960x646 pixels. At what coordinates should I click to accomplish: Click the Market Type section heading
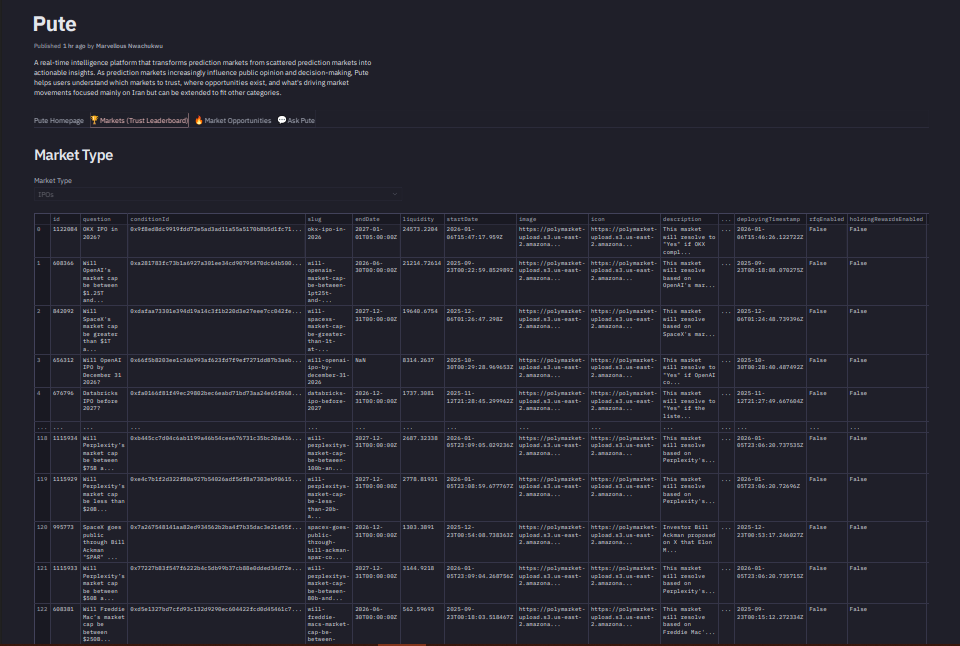(x=73, y=155)
